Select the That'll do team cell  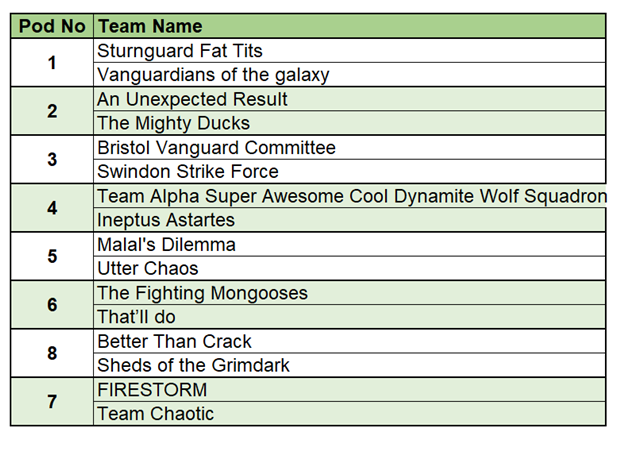click(x=139, y=317)
